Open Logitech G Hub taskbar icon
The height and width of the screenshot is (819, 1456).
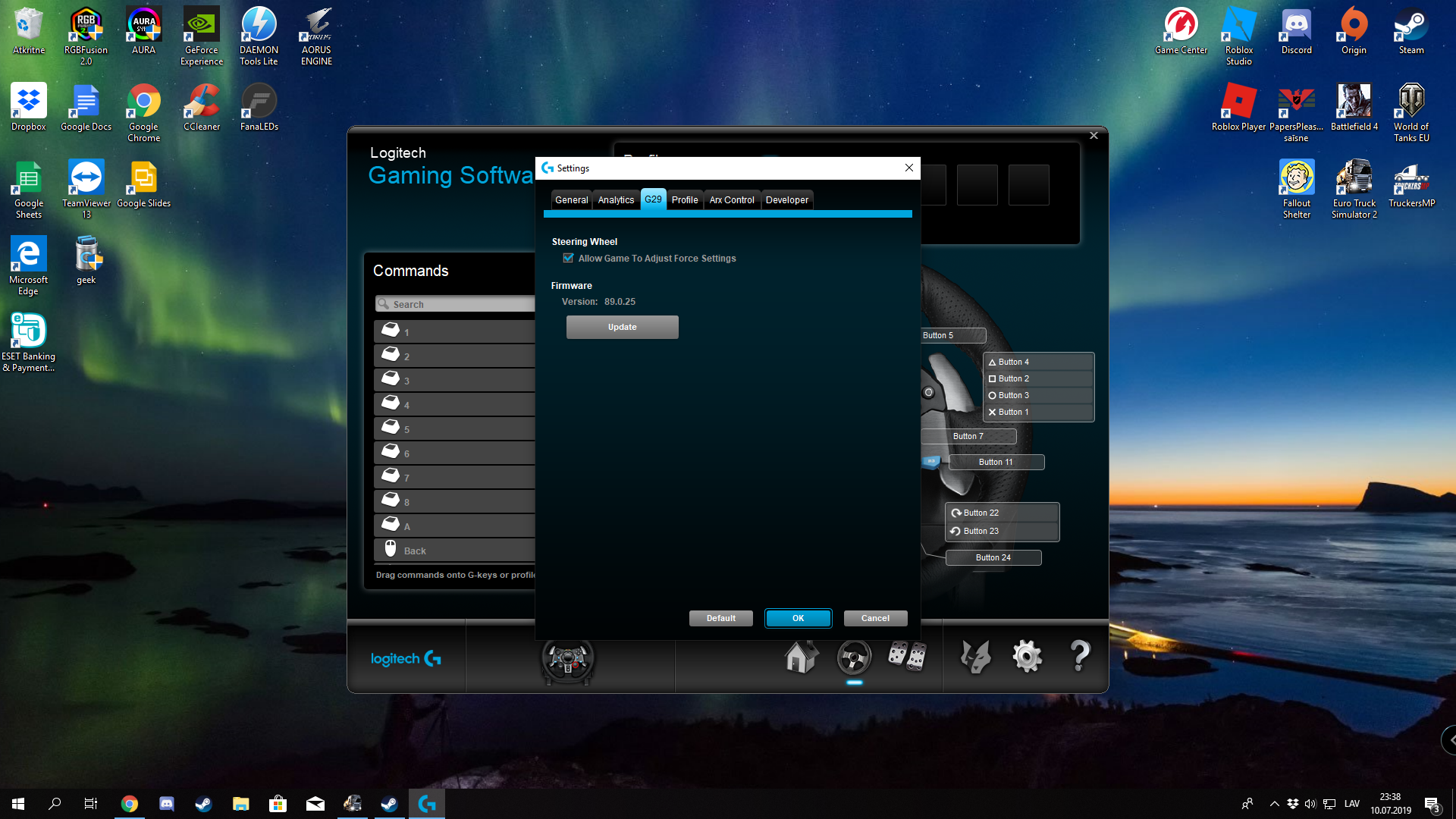(427, 803)
